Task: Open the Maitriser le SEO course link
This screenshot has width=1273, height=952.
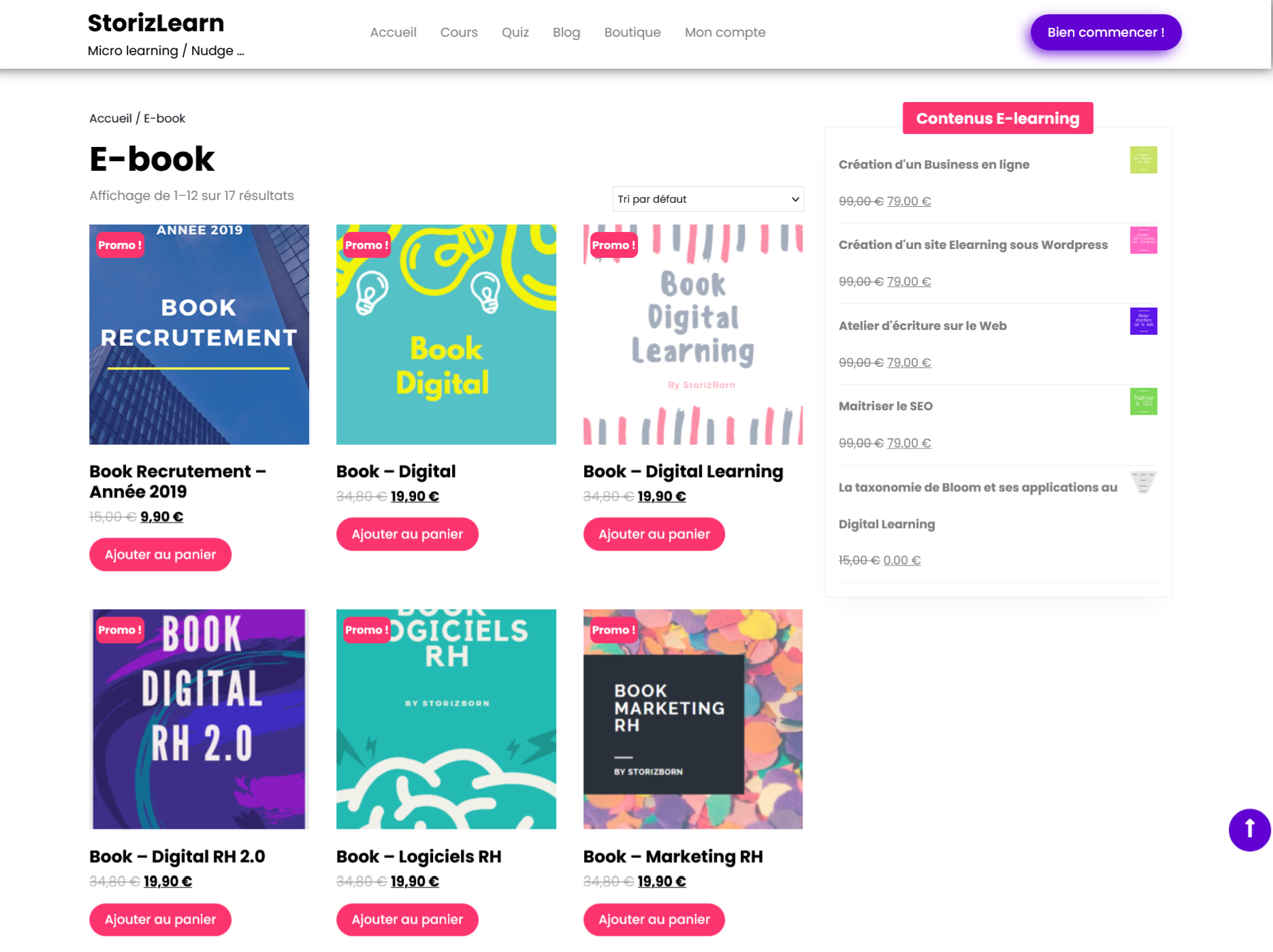Action: [886, 406]
